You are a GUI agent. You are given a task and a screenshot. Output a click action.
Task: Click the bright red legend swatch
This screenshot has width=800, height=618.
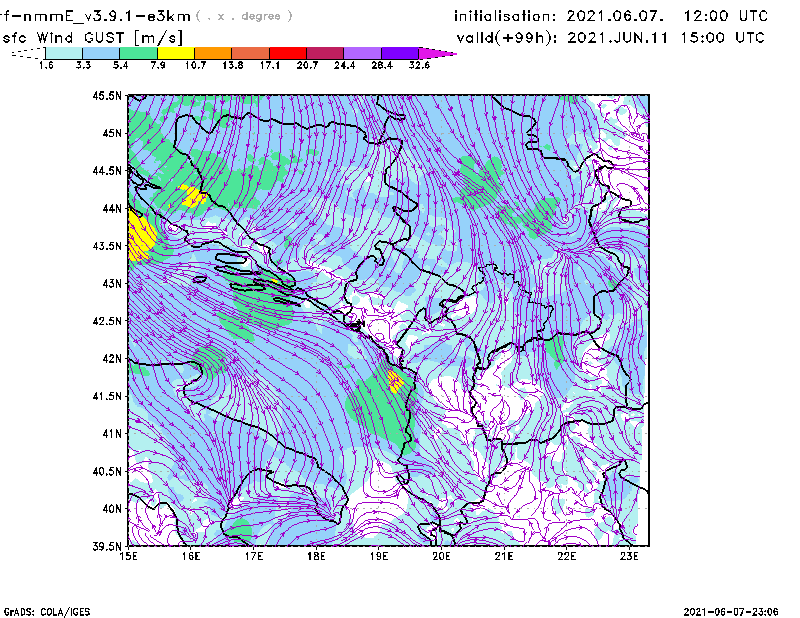(288, 52)
